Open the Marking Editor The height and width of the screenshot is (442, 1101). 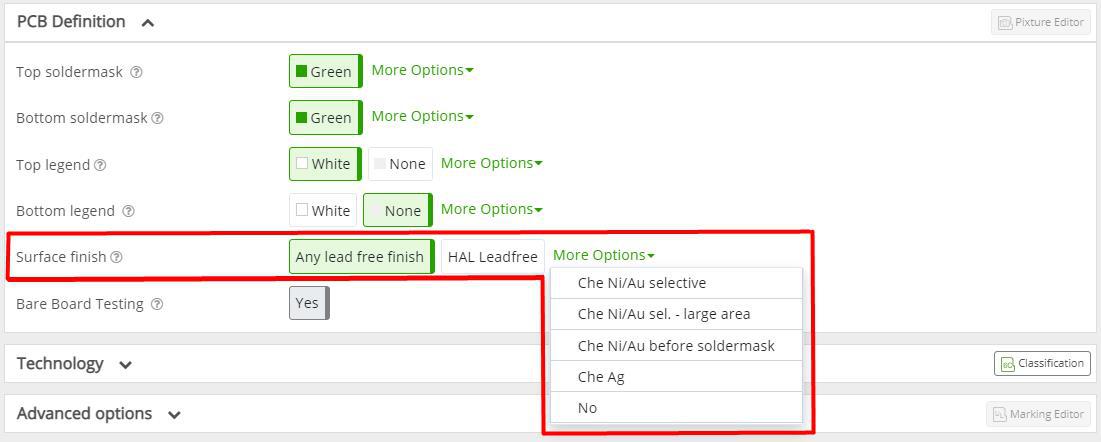1038,414
